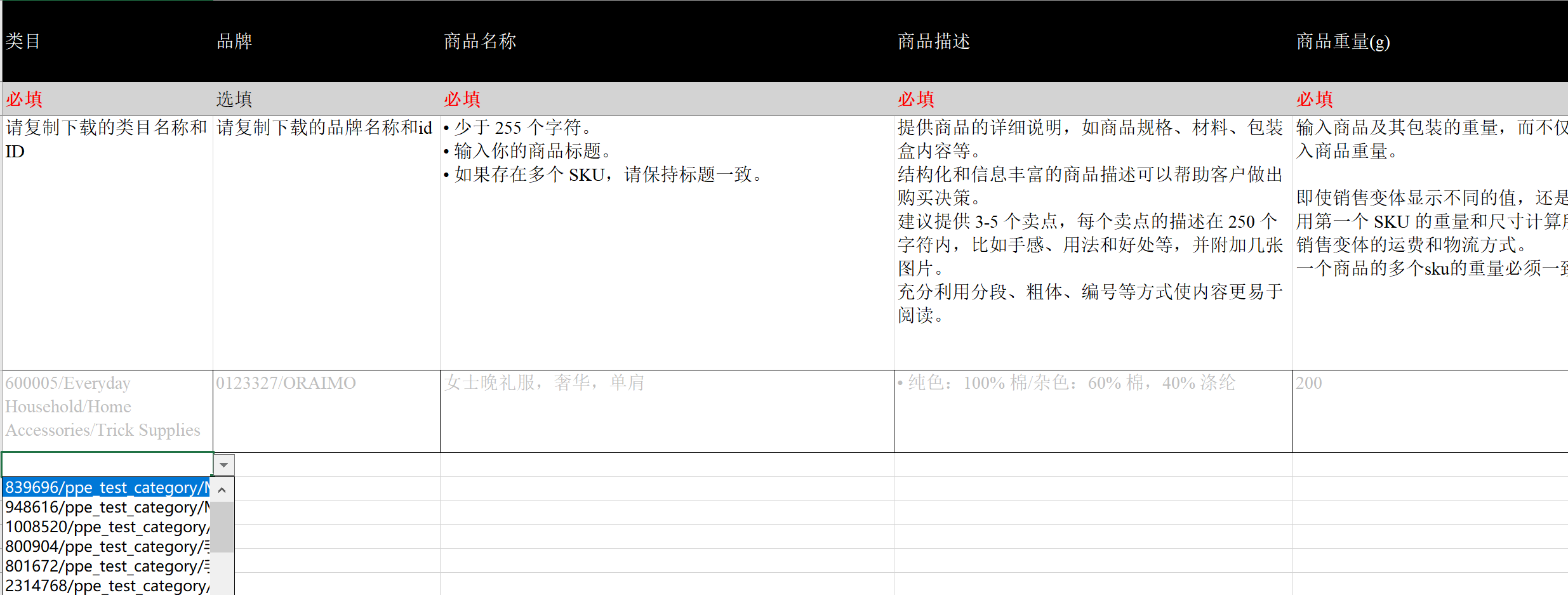Image resolution: width=1568 pixels, height=595 pixels.
Task: Pick 2314768/ppe_test_category list item
Action: [106, 585]
